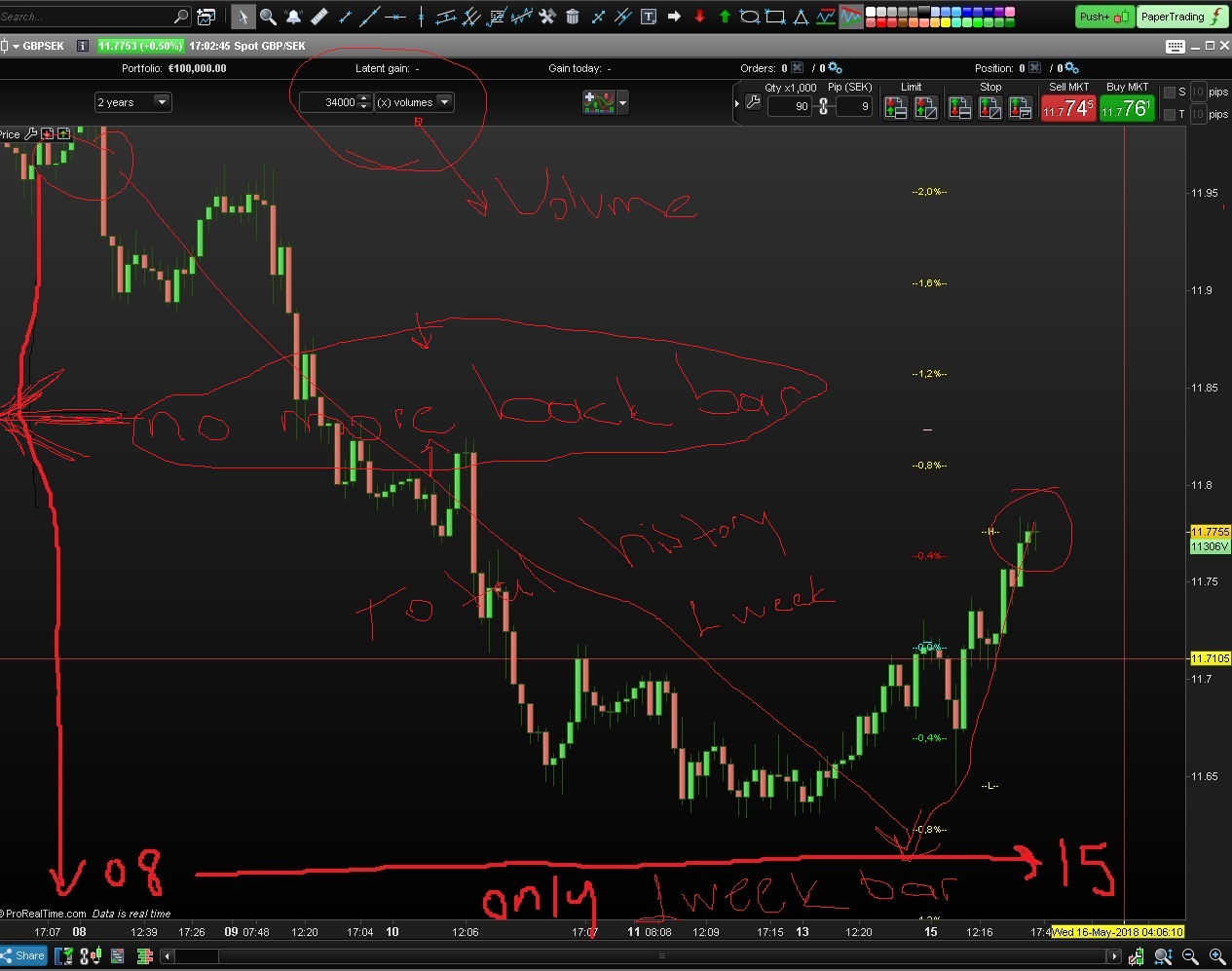Open the trading panel wrench settings
1232x971 pixels.
753,102
